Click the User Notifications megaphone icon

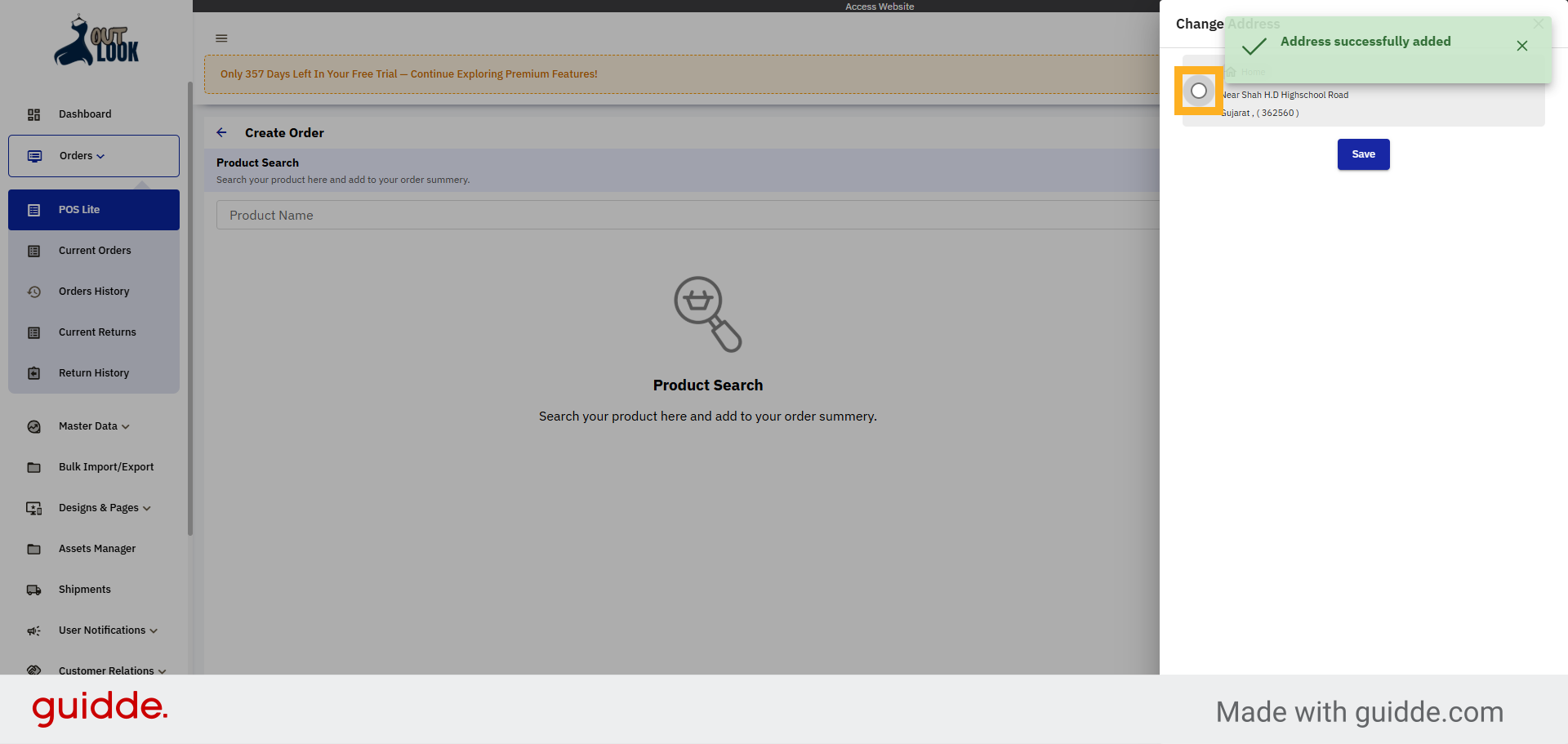(x=33, y=630)
